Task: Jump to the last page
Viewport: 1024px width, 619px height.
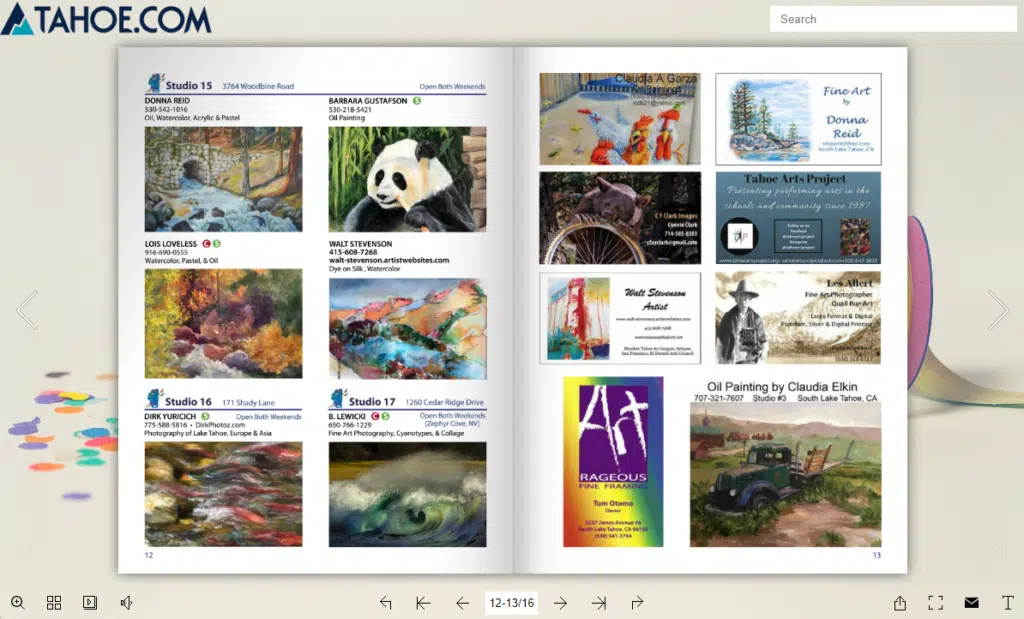Action: (600, 602)
